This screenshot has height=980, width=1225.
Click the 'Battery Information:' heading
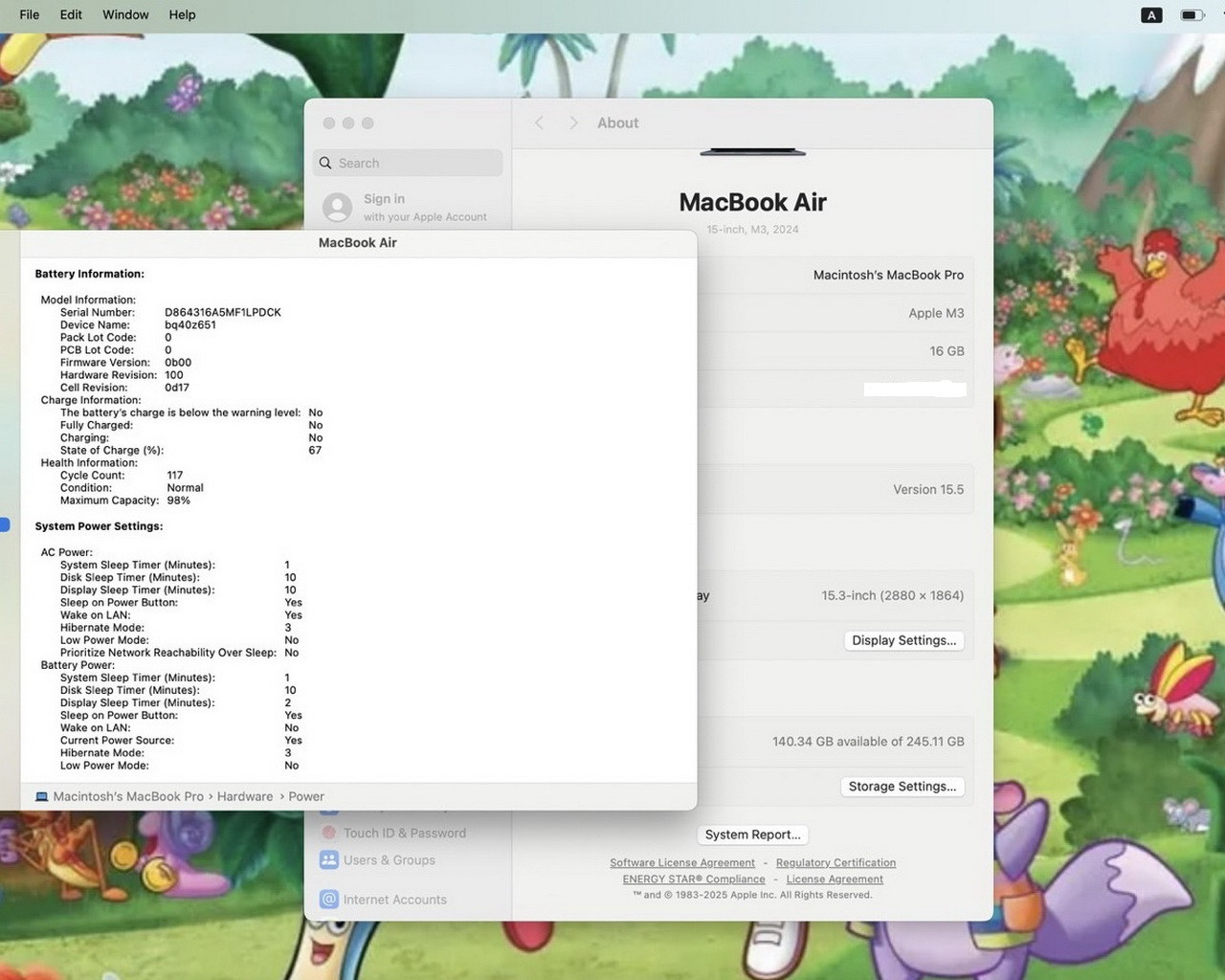[x=90, y=274]
